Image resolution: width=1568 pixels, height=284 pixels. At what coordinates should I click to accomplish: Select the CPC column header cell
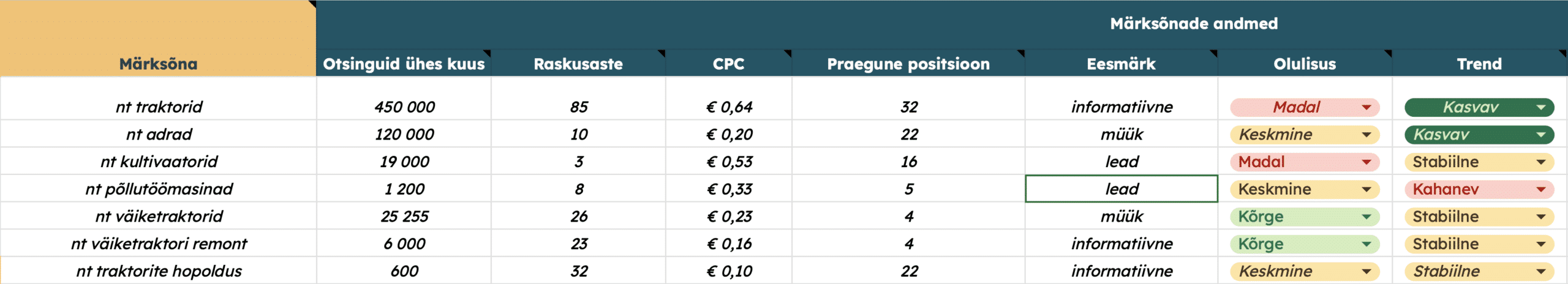pos(728,64)
